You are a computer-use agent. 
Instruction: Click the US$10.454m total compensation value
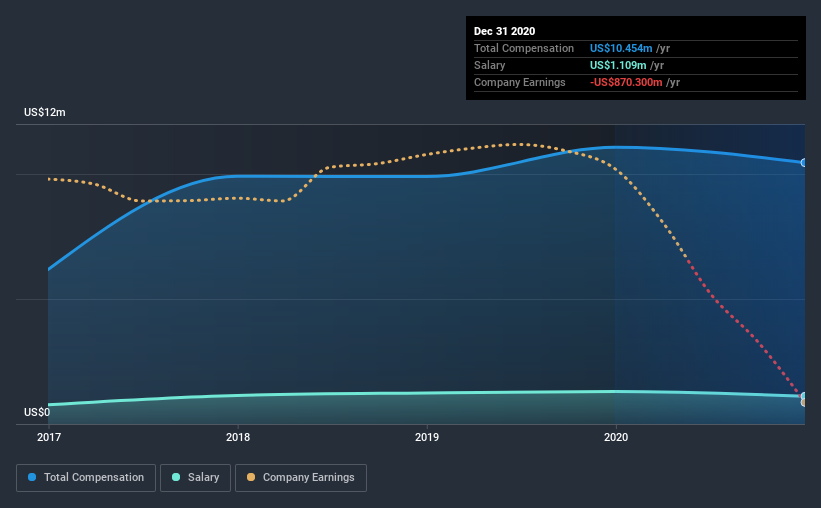621,48
